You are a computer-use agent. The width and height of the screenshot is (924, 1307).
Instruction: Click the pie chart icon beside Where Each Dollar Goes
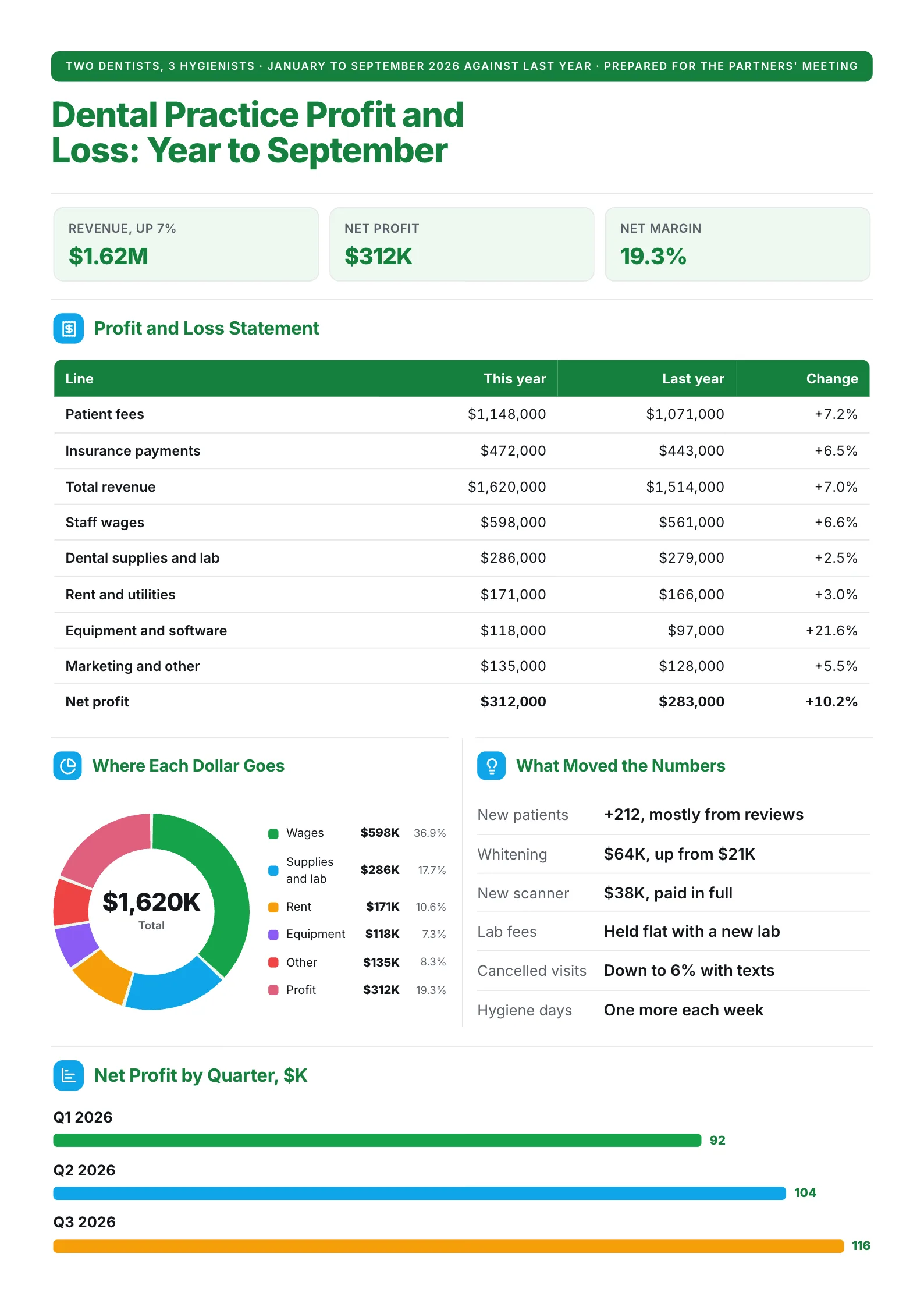click(x=67, y=766)
